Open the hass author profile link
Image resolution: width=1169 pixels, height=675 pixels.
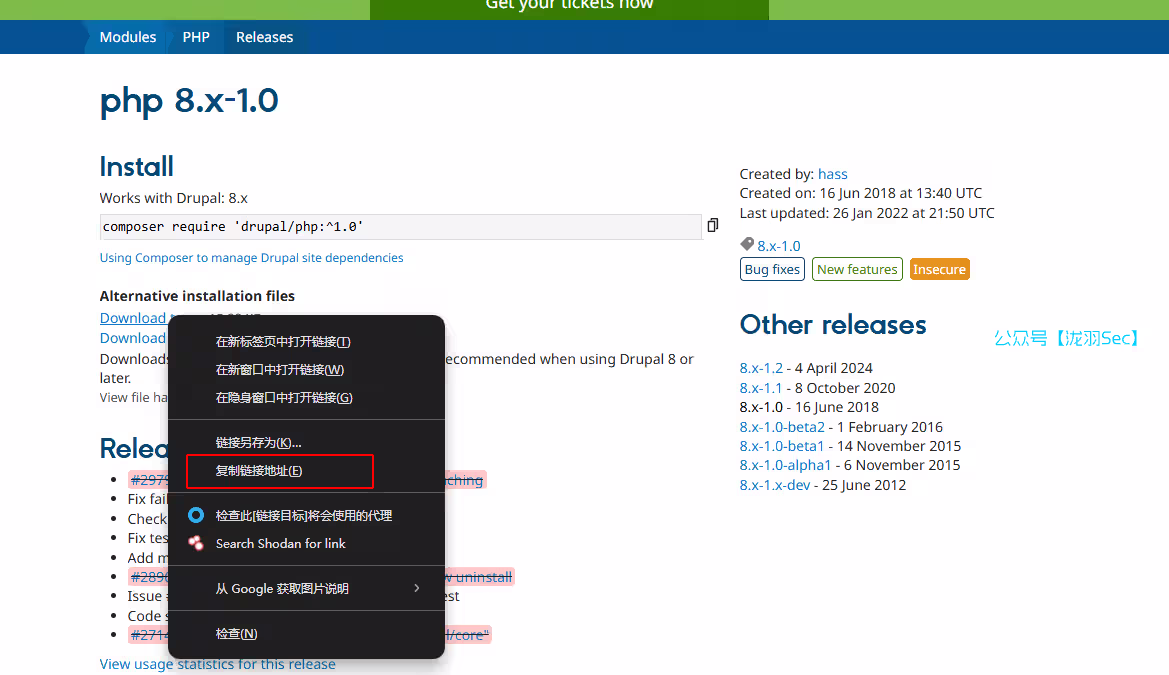coord(832,174)
